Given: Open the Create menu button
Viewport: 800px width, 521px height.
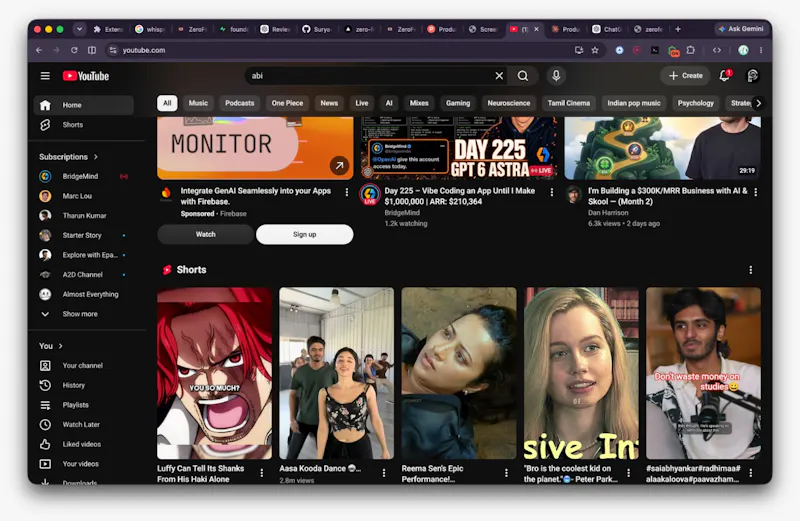Looking at the screenshot, I should pos(686,76).
